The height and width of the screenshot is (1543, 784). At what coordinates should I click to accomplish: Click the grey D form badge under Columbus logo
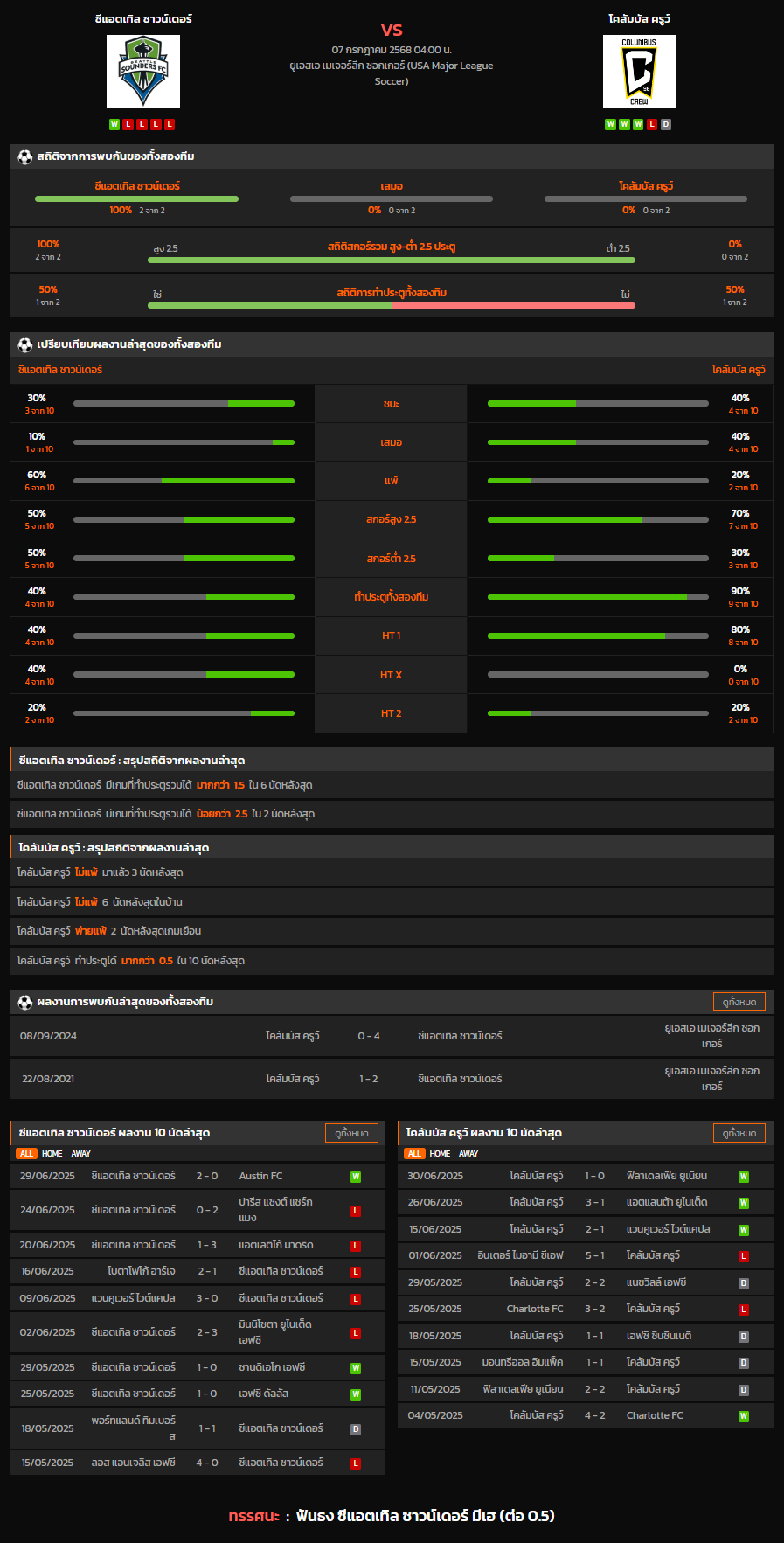click(x=666, y=124)
